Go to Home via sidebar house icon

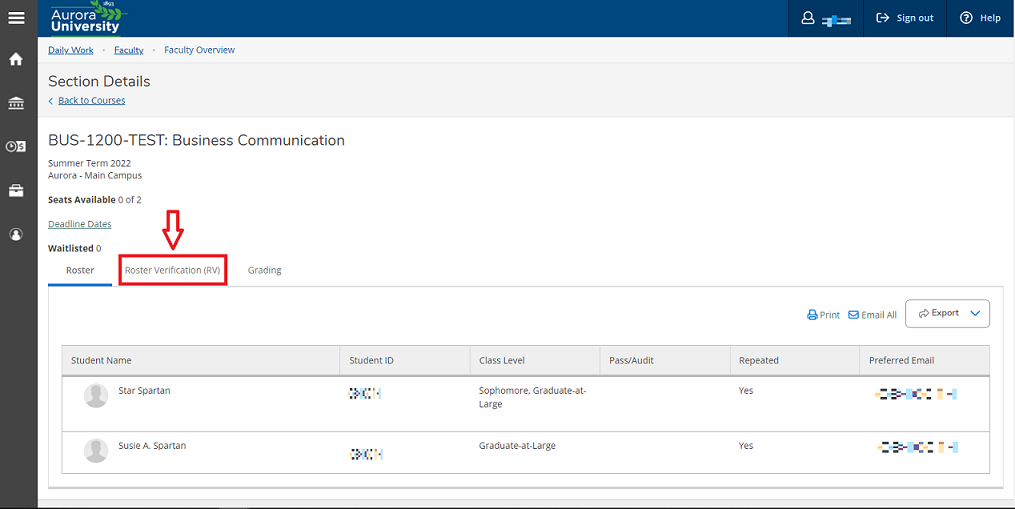[16, 60]
